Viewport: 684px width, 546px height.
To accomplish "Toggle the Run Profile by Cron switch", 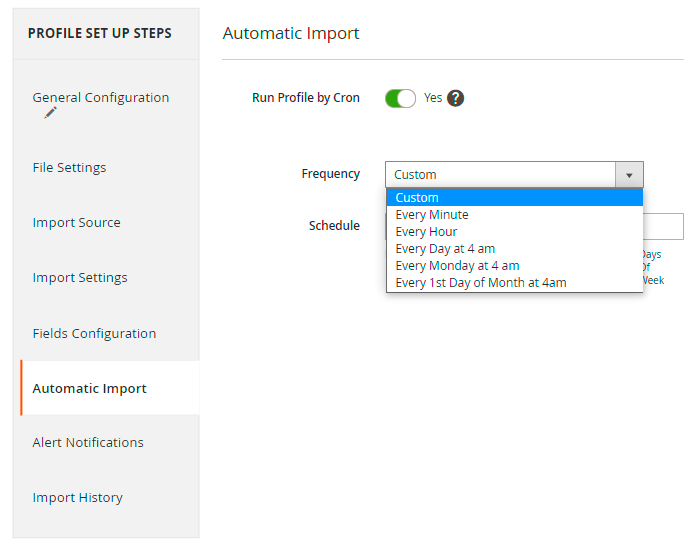I will click(x=400, y=98).
